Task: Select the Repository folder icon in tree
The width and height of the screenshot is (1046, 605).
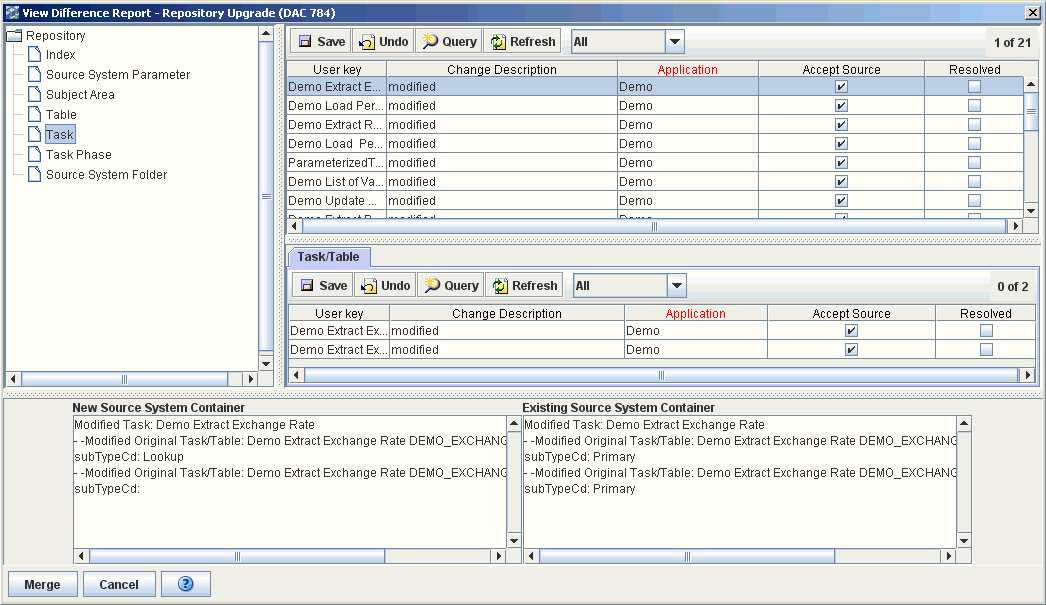Action: click(14, 35)
